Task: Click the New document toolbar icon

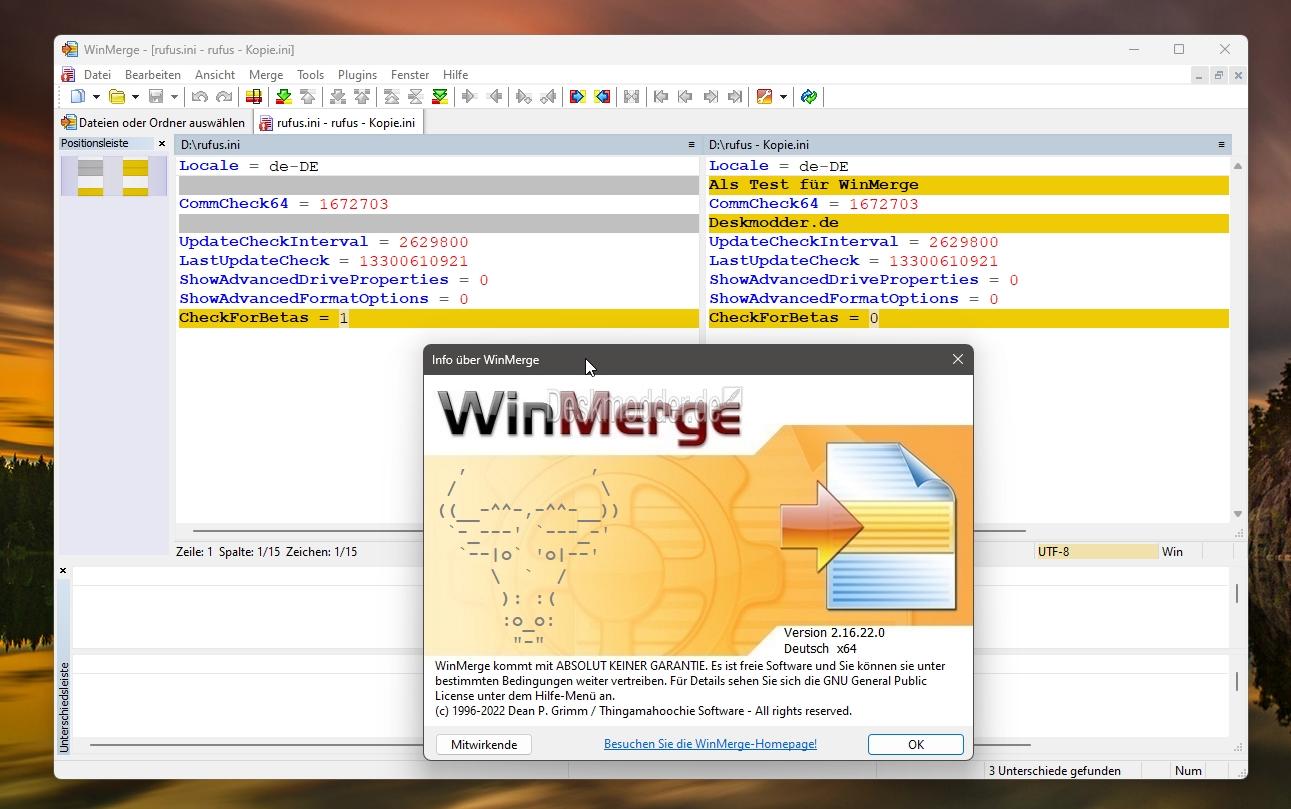Action: click(x=78, y=97)
